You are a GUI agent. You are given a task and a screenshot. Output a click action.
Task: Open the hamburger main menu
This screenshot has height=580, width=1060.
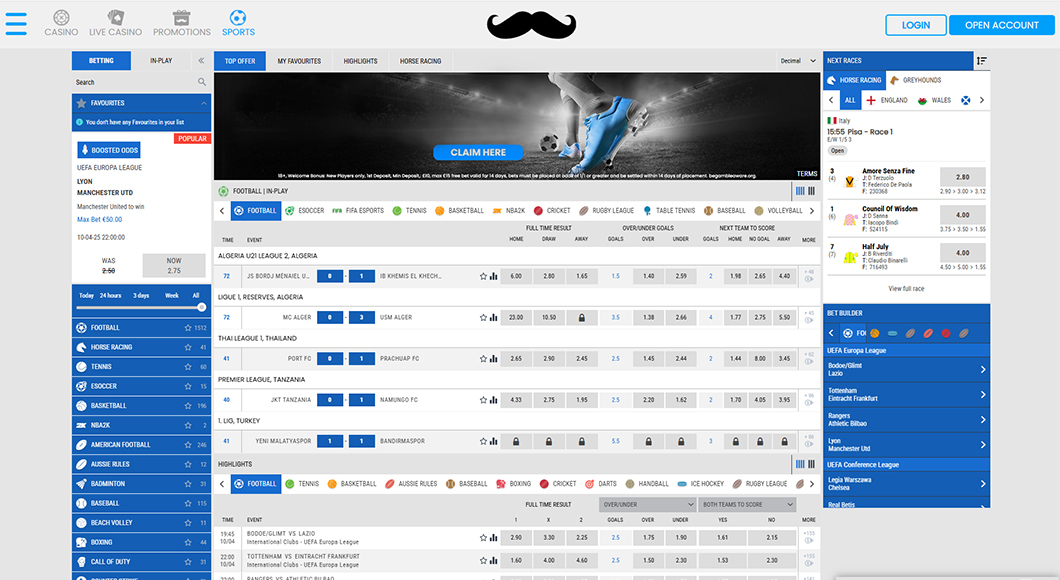(16, 24)
